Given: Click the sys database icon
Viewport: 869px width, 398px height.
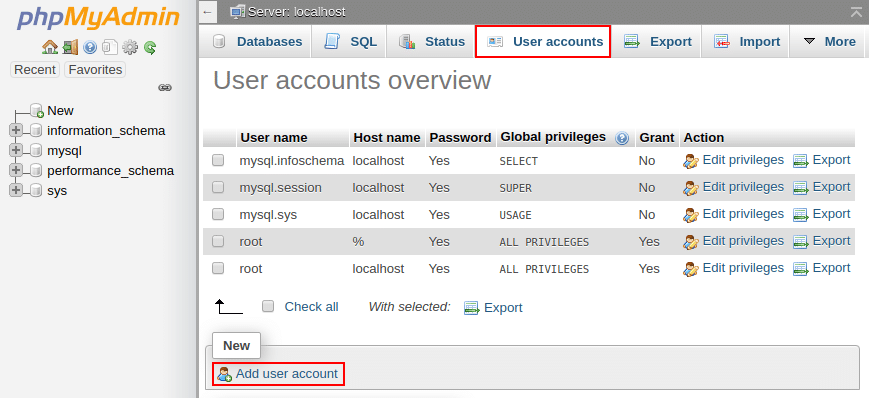Looking at the screenshot, I should click(x=36, y=191).
